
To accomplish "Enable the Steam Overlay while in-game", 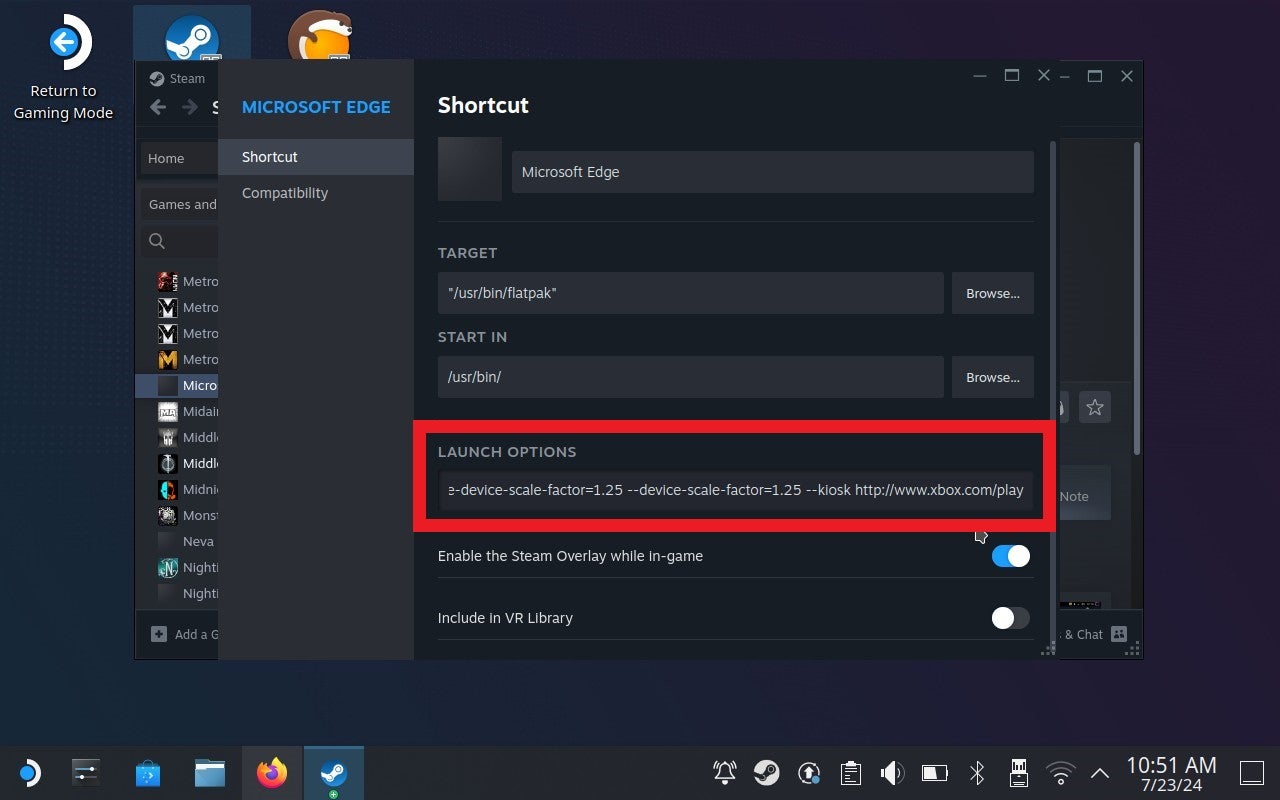I will pos(1010,555).
